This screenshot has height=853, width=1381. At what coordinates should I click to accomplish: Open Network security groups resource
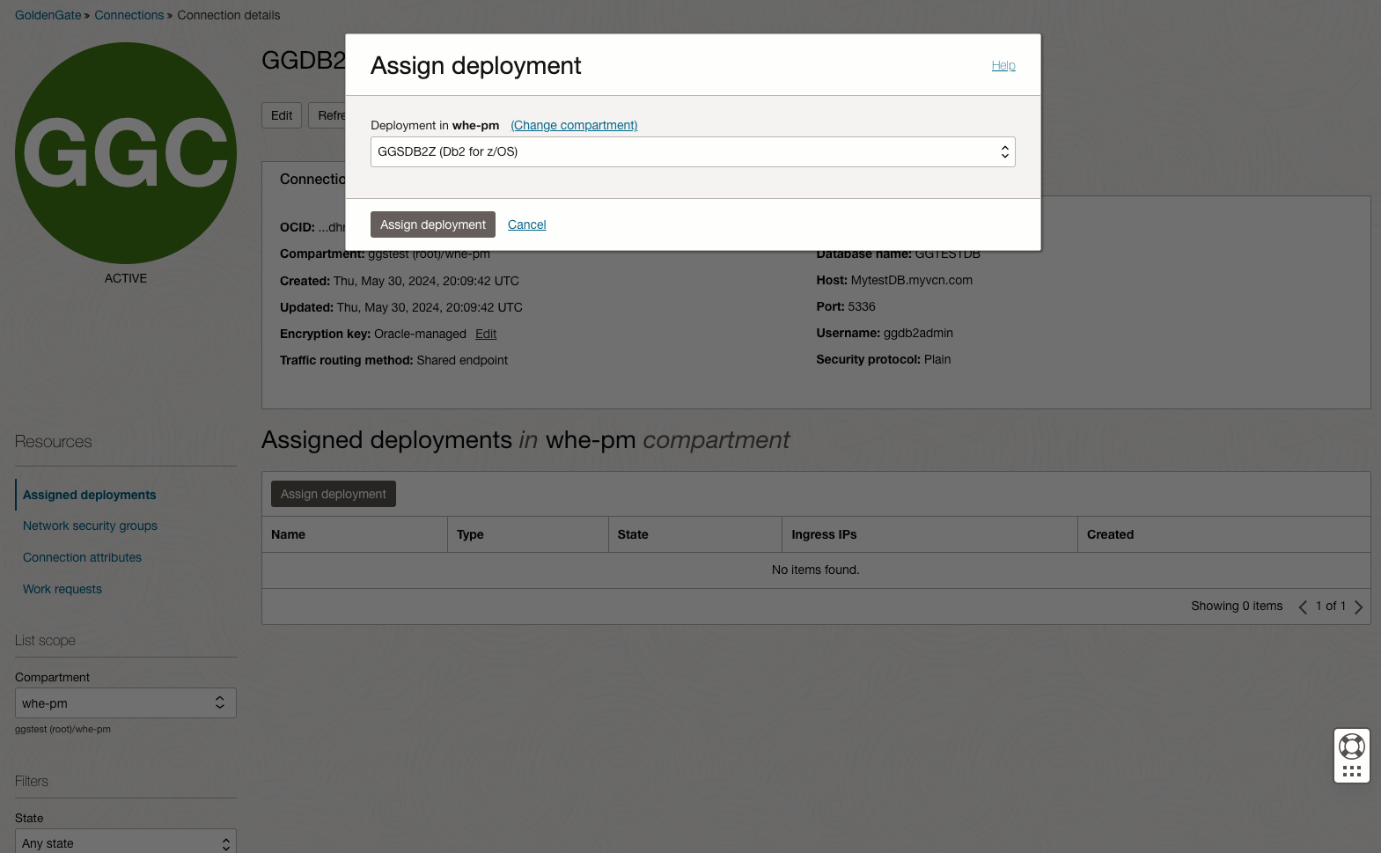click(90, 526)
